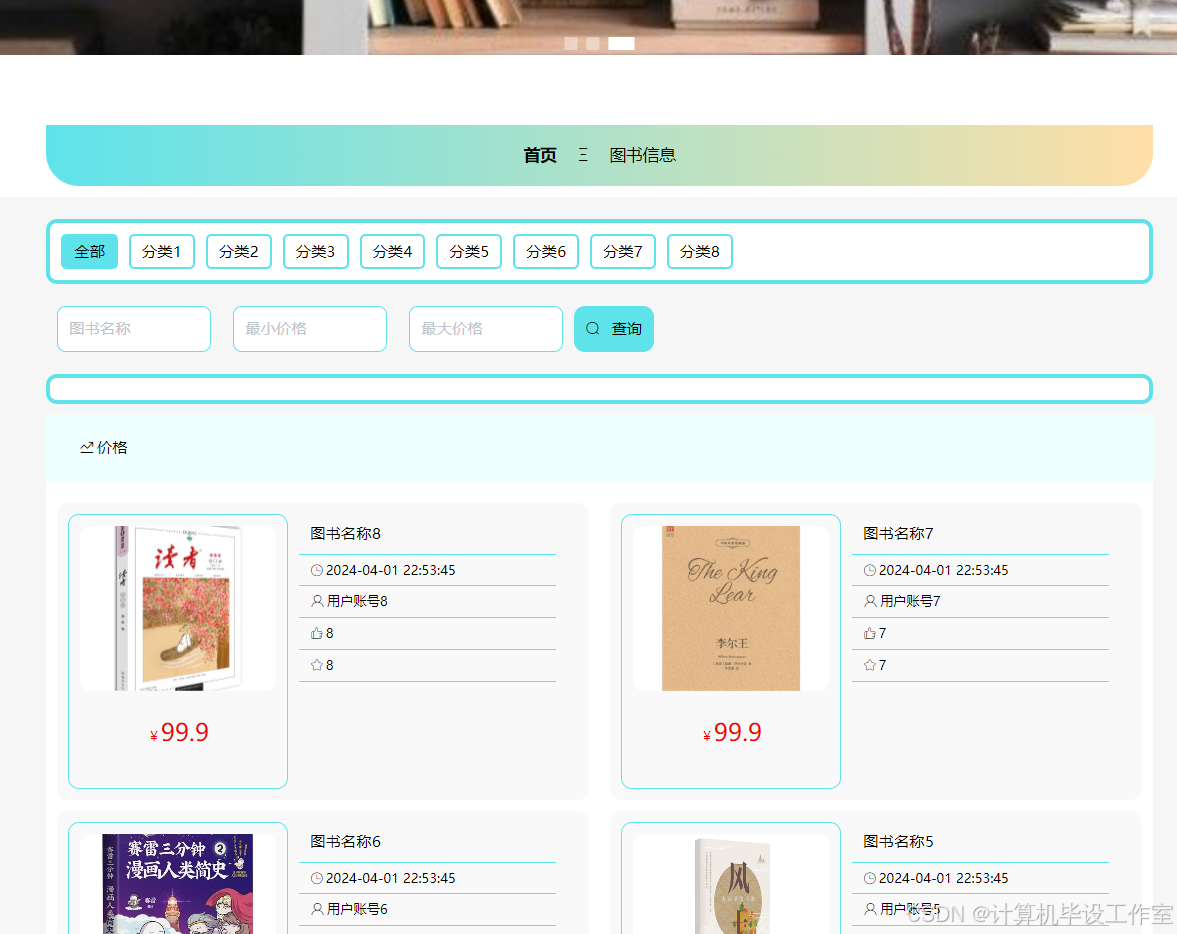Click the 查询 search button
The width and height of the screenshot is (1177, 934).
coord(614,329)
